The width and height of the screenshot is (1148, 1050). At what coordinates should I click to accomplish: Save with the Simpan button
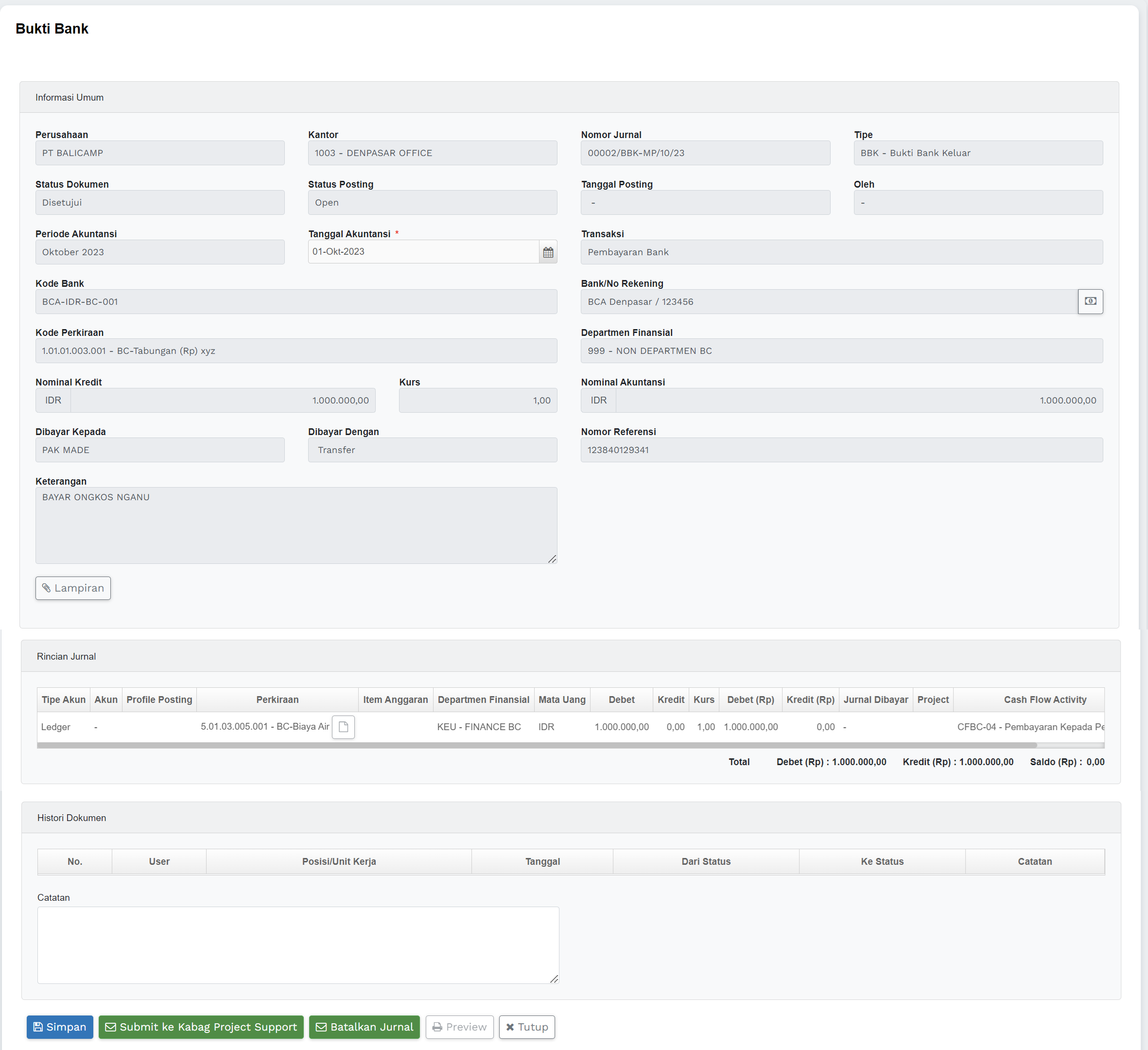[x=60, y=1027]
